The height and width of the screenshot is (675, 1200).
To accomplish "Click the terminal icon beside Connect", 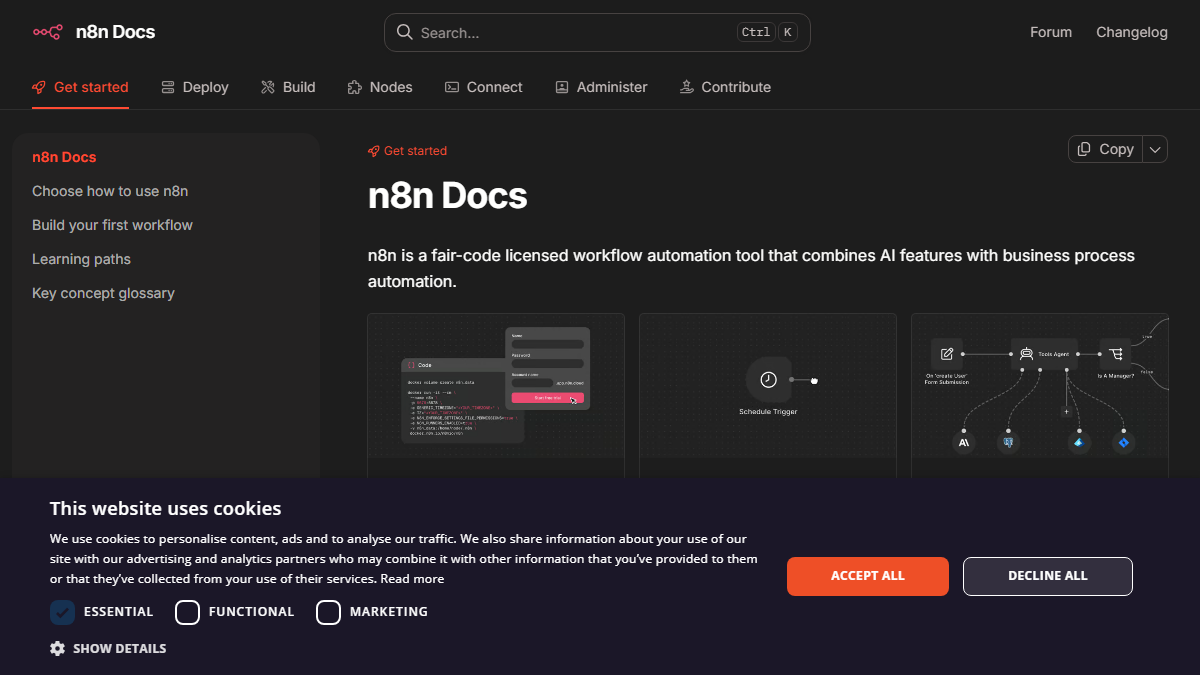I will tap(452, 87).
